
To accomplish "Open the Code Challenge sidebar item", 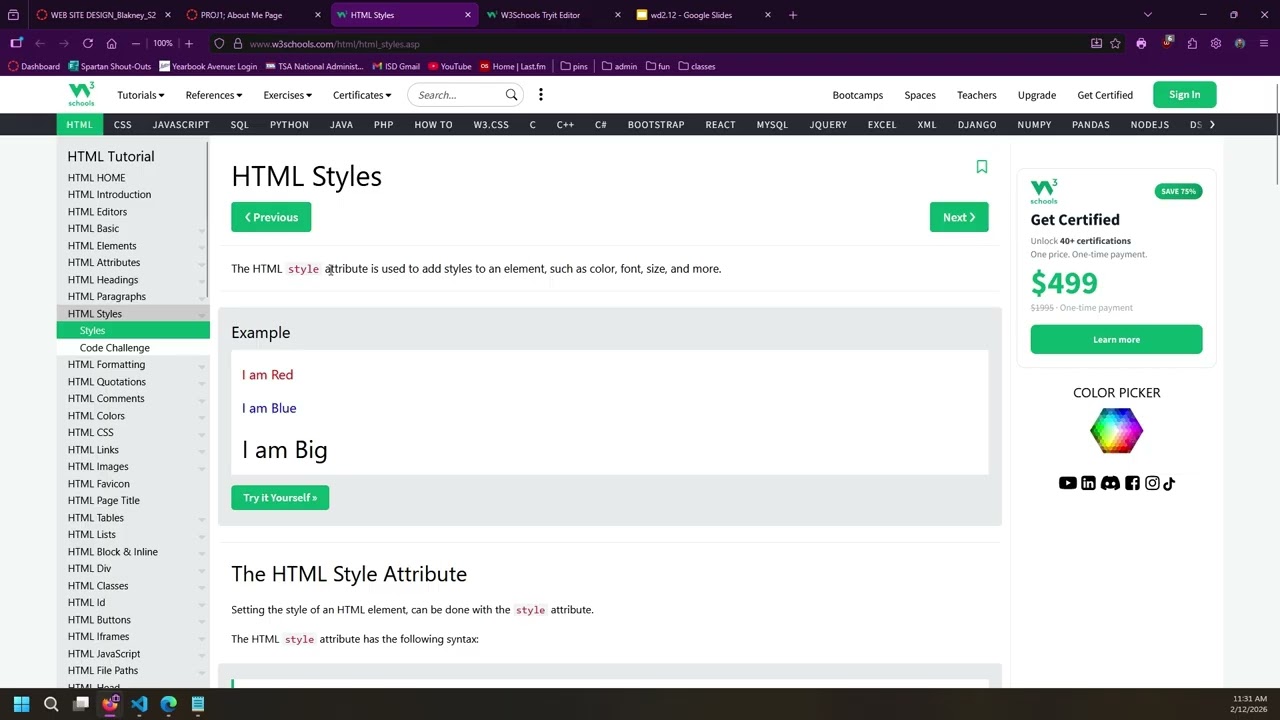I will 115,348.
